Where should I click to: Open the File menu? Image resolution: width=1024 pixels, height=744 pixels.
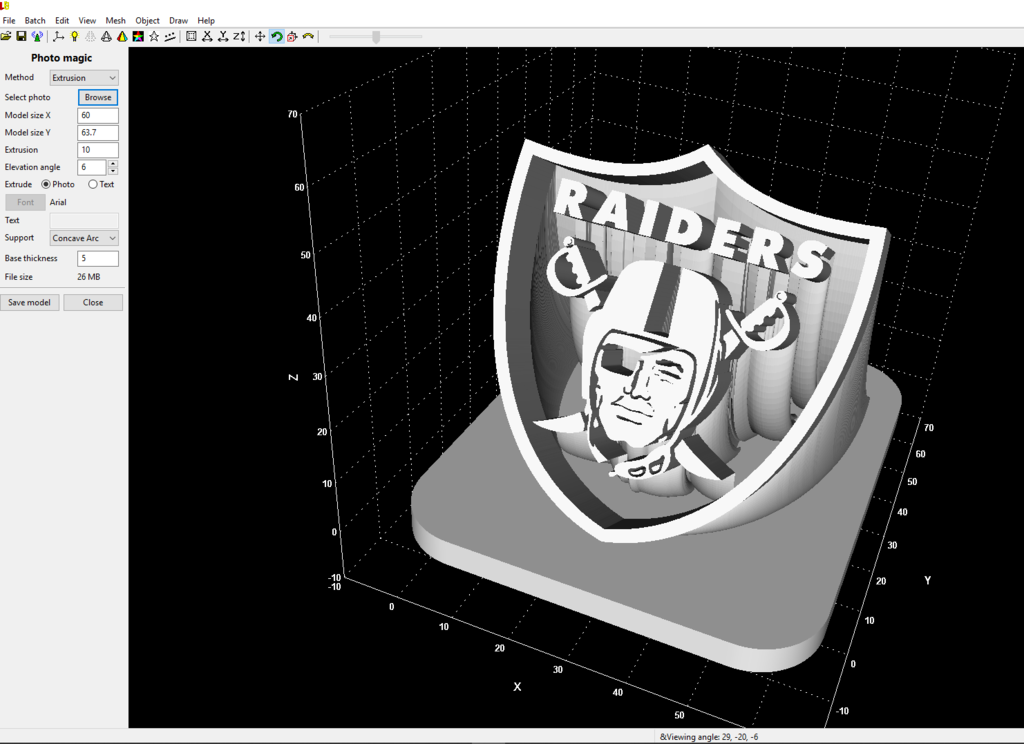pos(9,20)
